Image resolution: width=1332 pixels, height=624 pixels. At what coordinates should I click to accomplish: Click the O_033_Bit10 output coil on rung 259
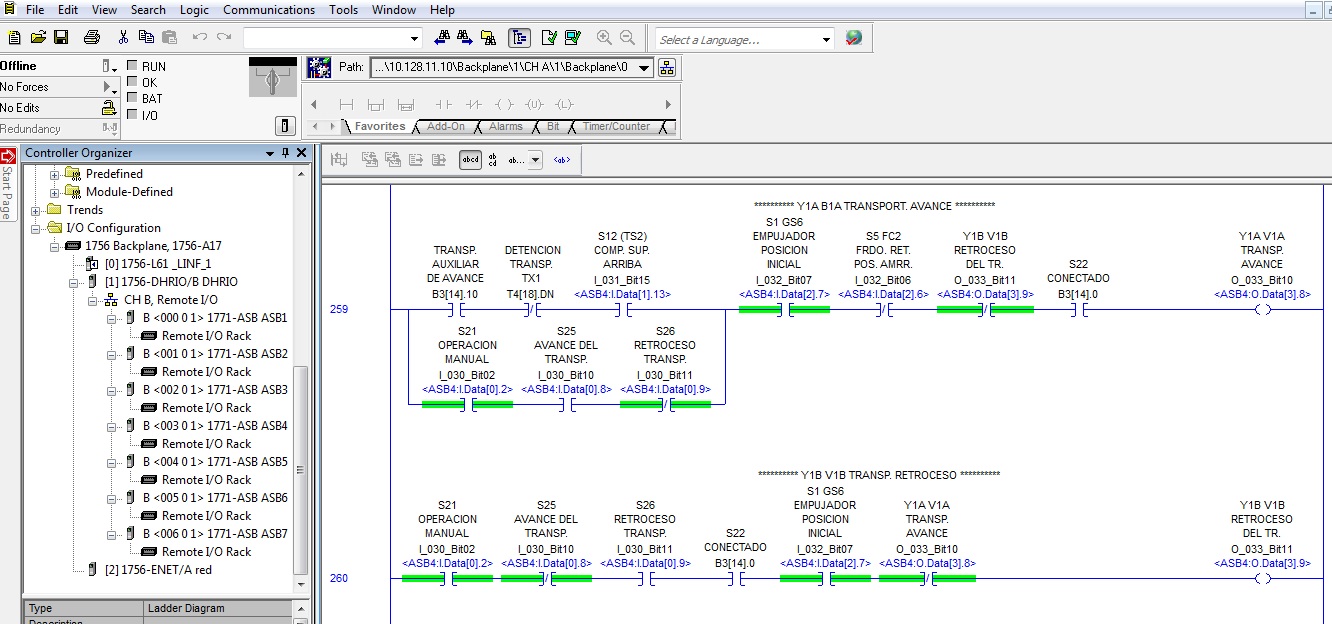click(1262, 310)
